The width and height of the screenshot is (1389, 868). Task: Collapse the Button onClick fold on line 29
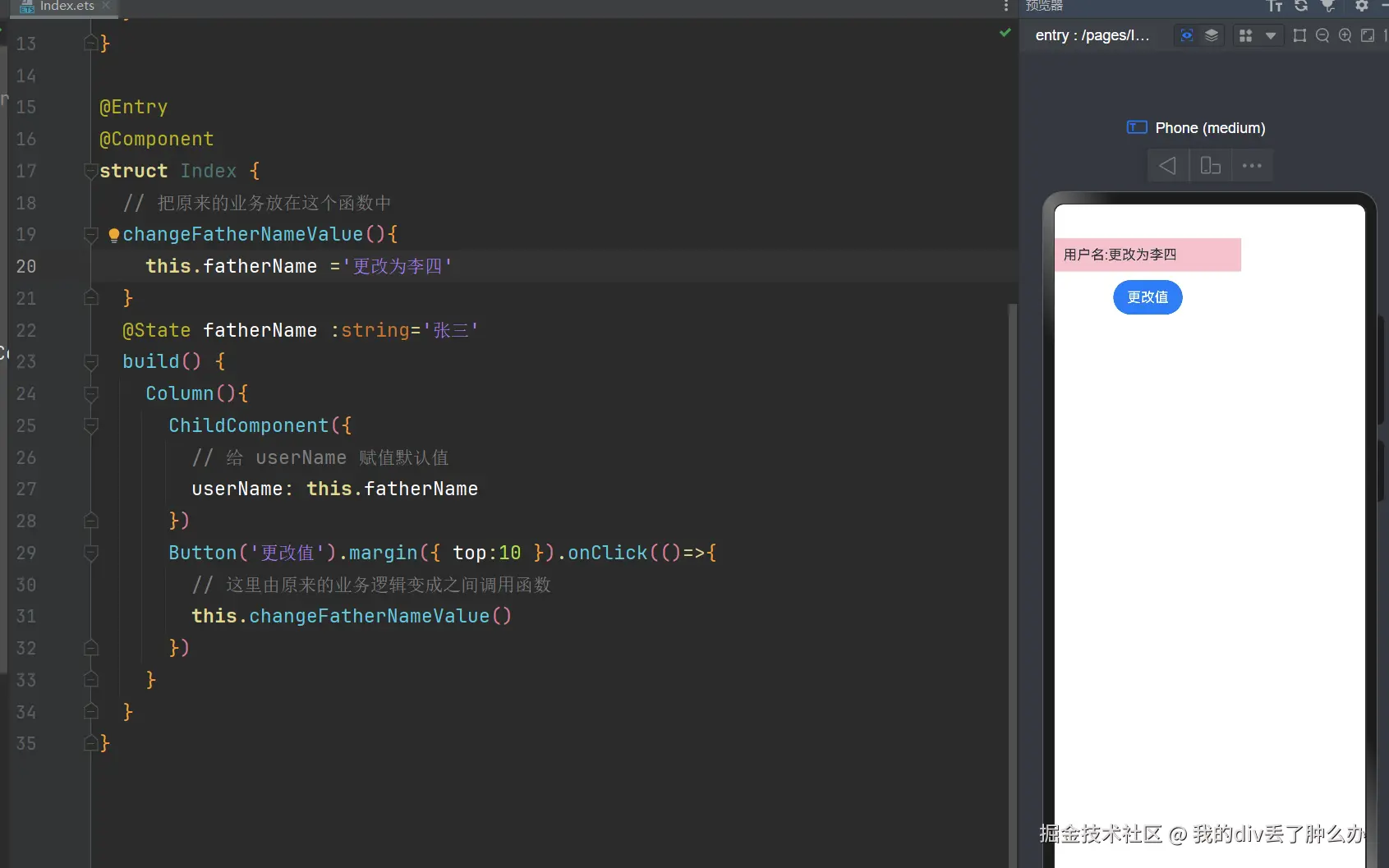(91, 553)
